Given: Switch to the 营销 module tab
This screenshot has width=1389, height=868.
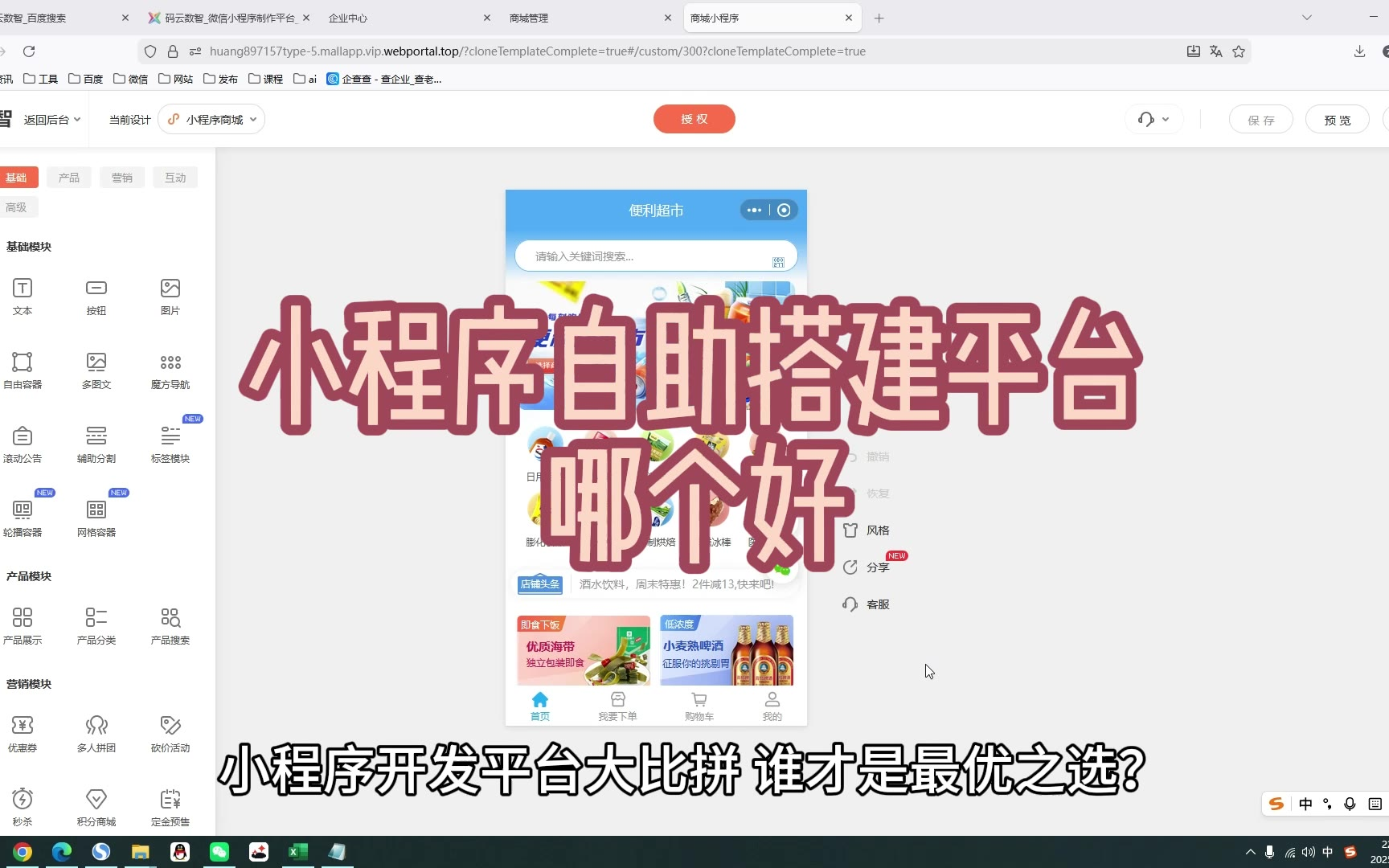Looking at the screenshot, I should point(122,178).
